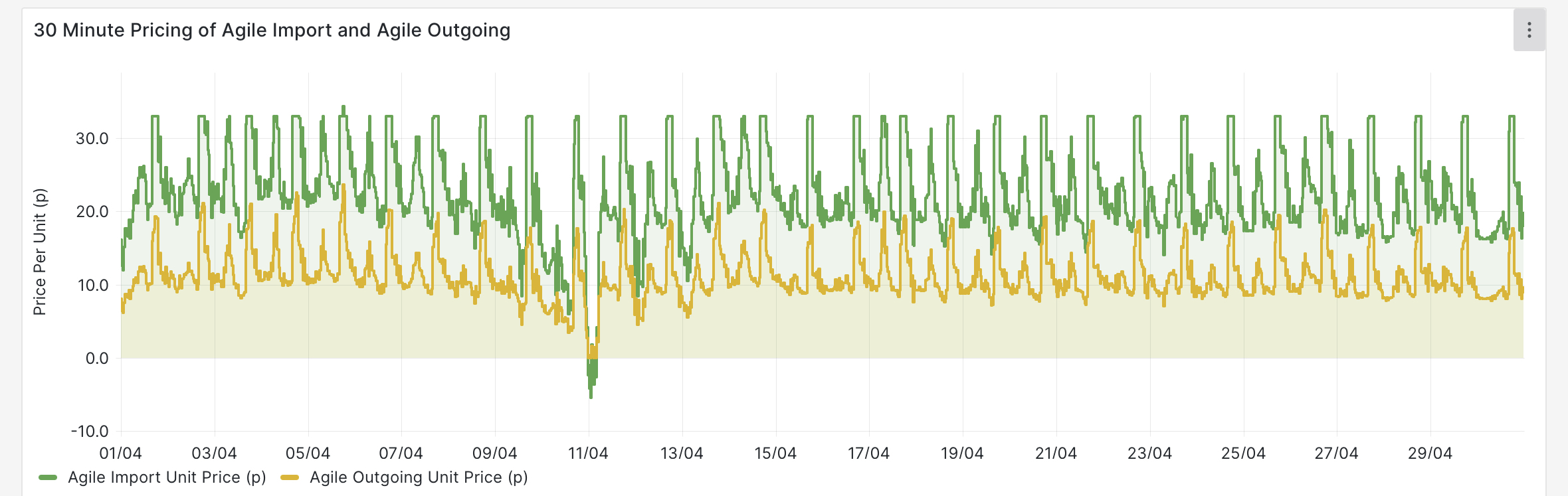Click the '19/04' x-axis date label
The image size is (1568, 496).
[962, 454]
